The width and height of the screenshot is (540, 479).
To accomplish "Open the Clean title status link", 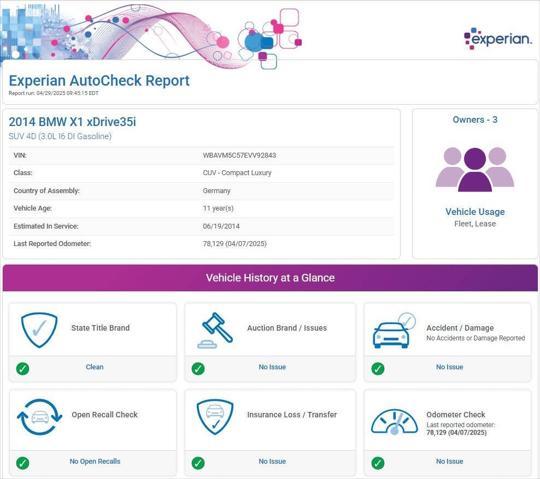I will coord(94,367).
